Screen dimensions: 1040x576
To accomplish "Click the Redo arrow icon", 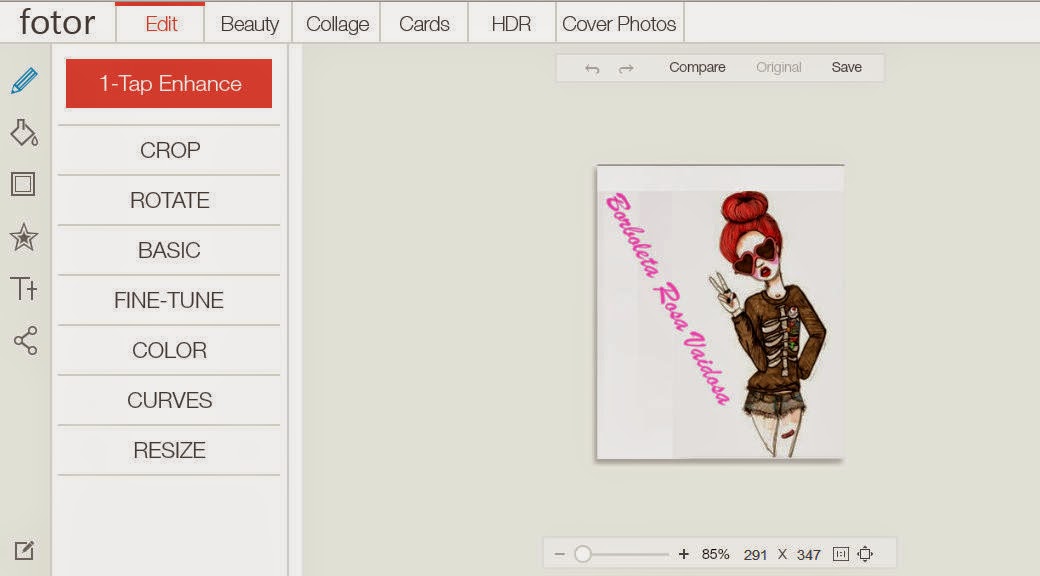I will coord(626,68).
